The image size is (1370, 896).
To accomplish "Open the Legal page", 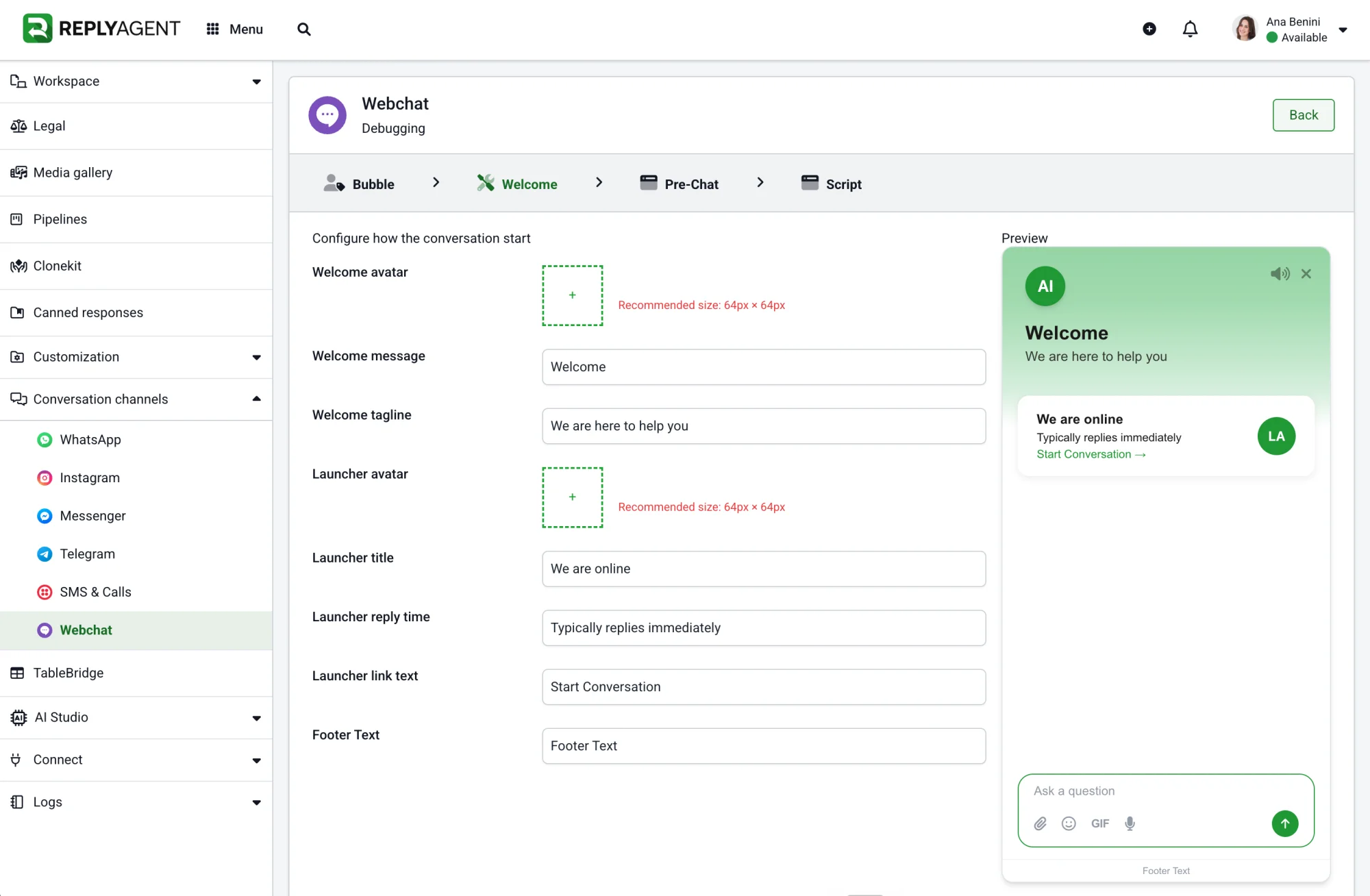I will coord(136,126).
